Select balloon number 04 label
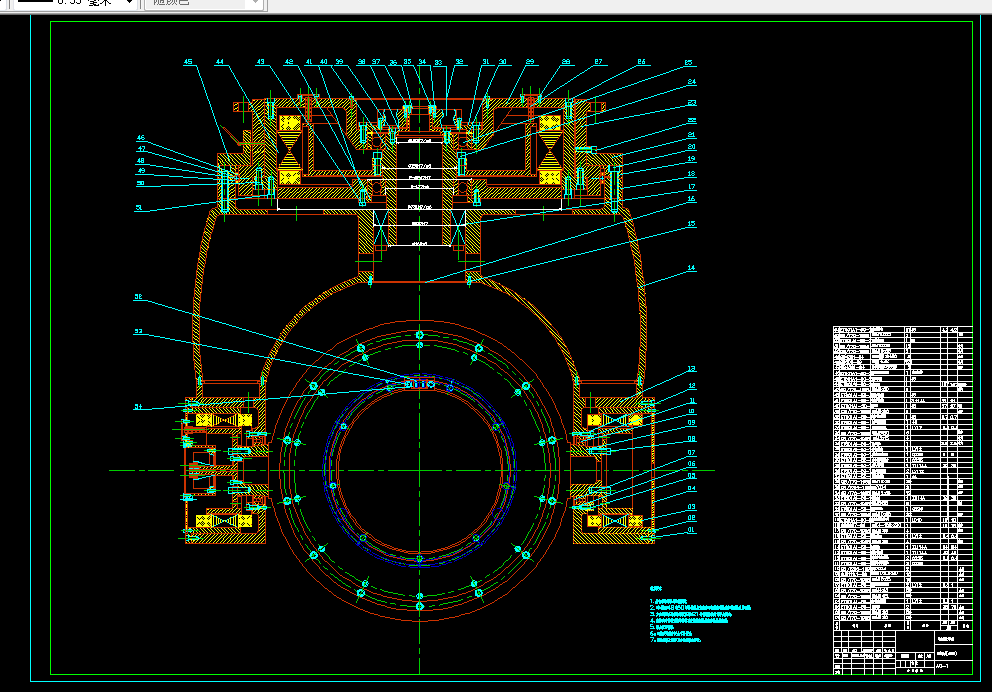Screen dimensions: 992x692 click(691, 488)
